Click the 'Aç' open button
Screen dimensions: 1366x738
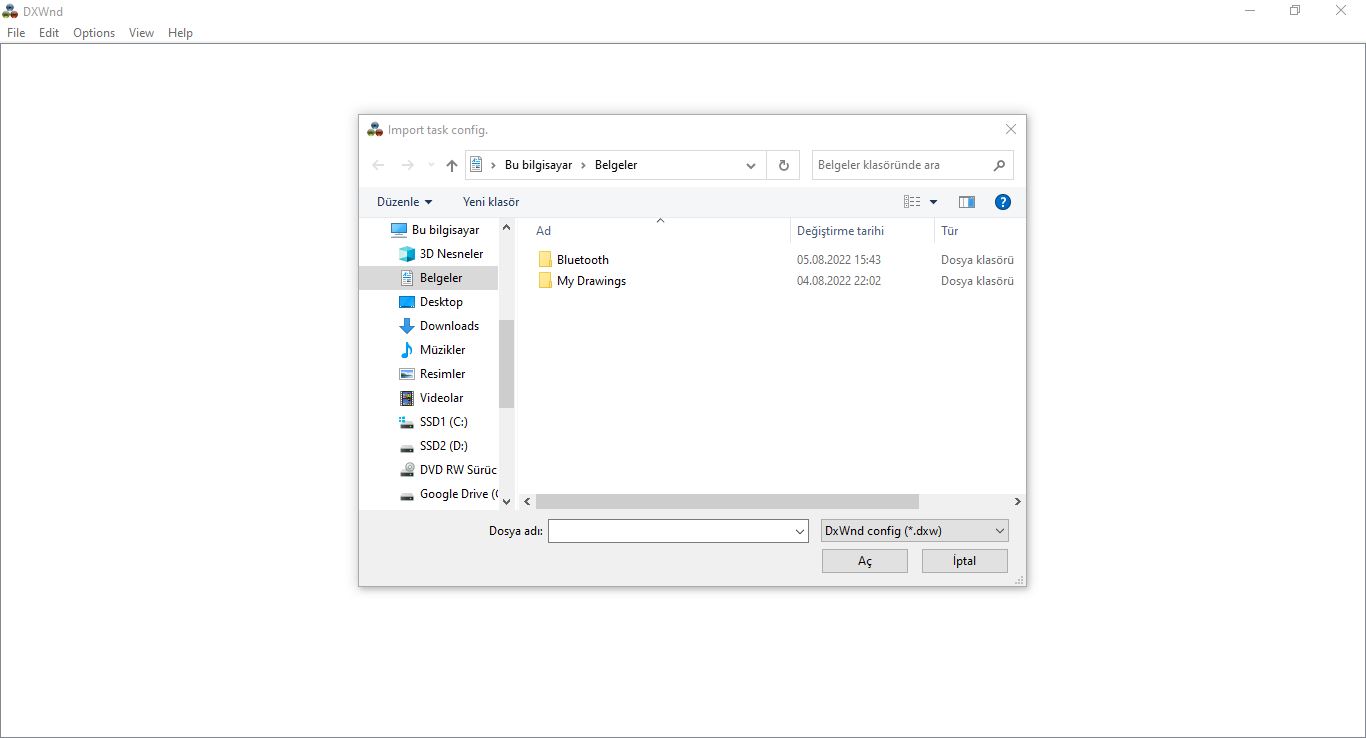865,561
